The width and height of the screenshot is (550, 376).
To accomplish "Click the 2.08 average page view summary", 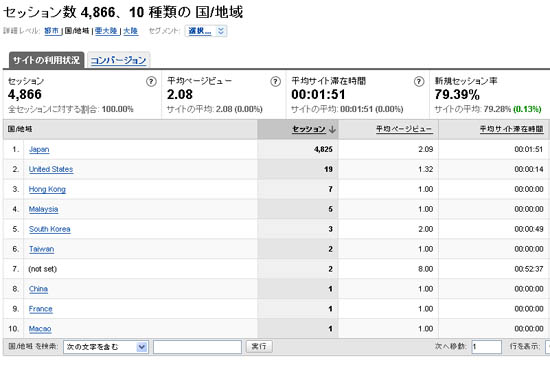I will click(180, 95).
